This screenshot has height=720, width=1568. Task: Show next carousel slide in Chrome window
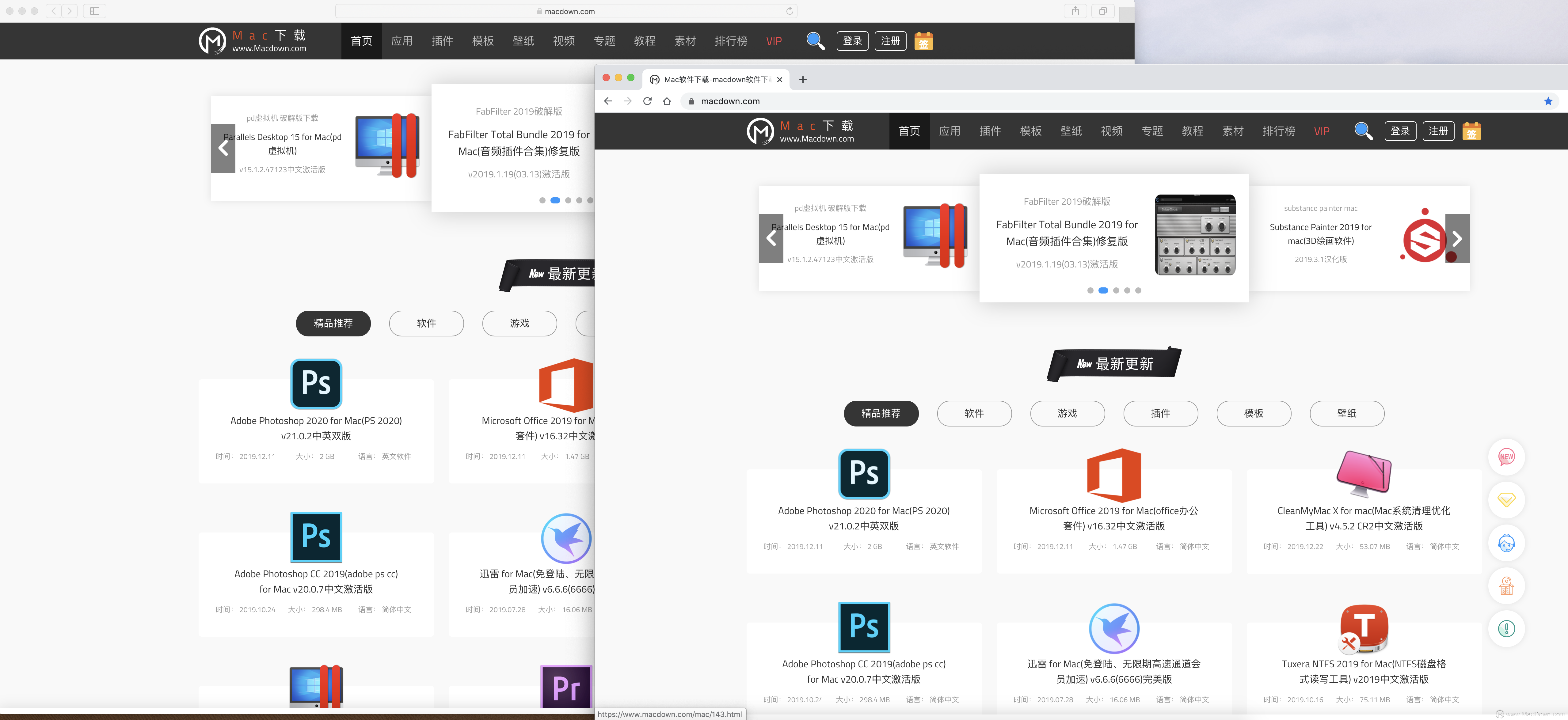tap(1457, 238)
